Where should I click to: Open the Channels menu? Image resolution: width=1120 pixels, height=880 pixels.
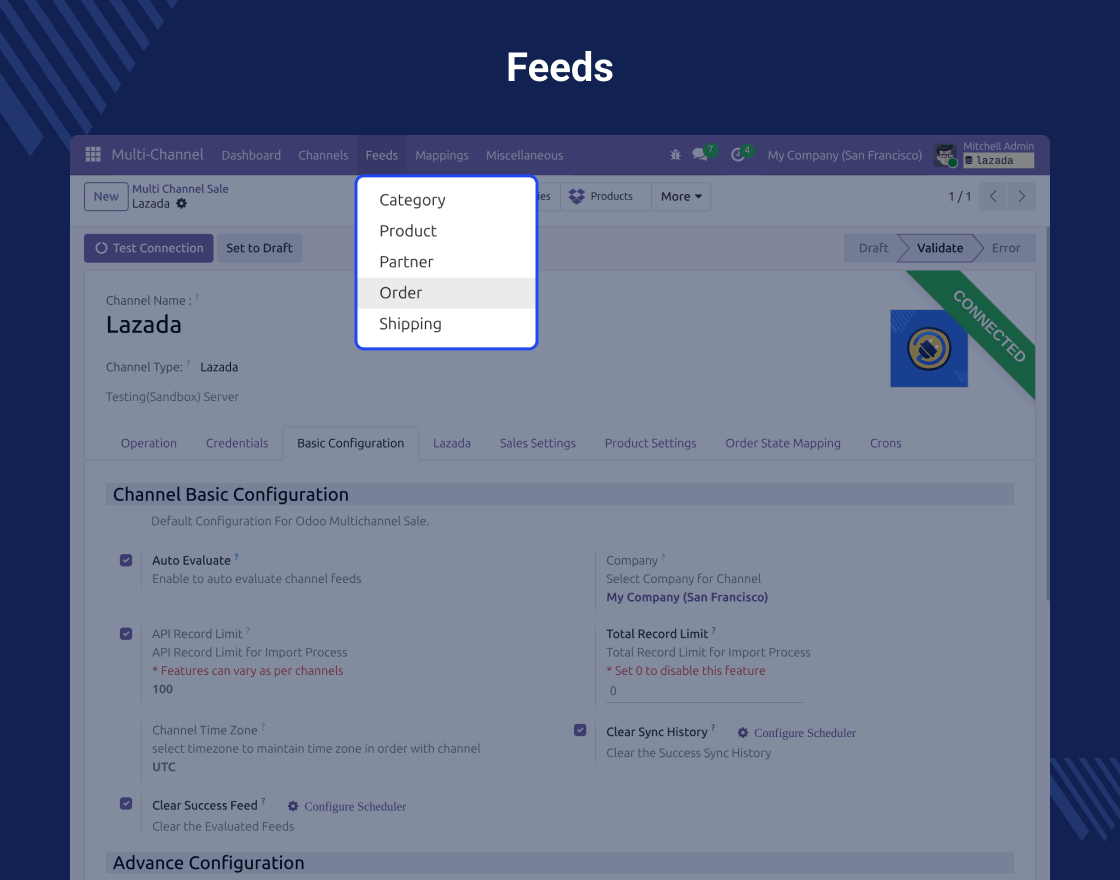click(323, 155)
